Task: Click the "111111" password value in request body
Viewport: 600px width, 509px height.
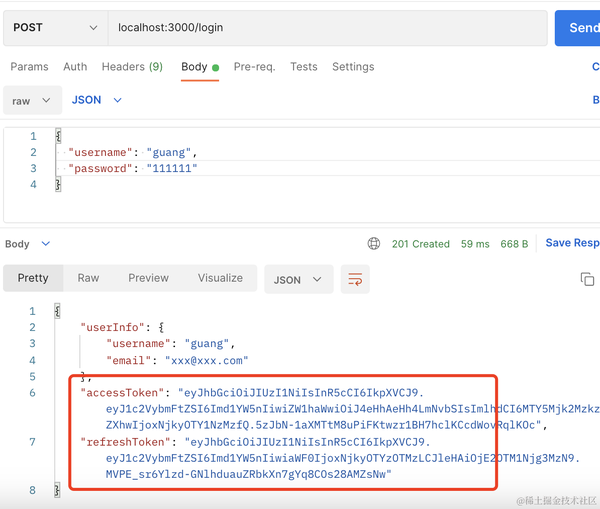Action: coord(172,168)
